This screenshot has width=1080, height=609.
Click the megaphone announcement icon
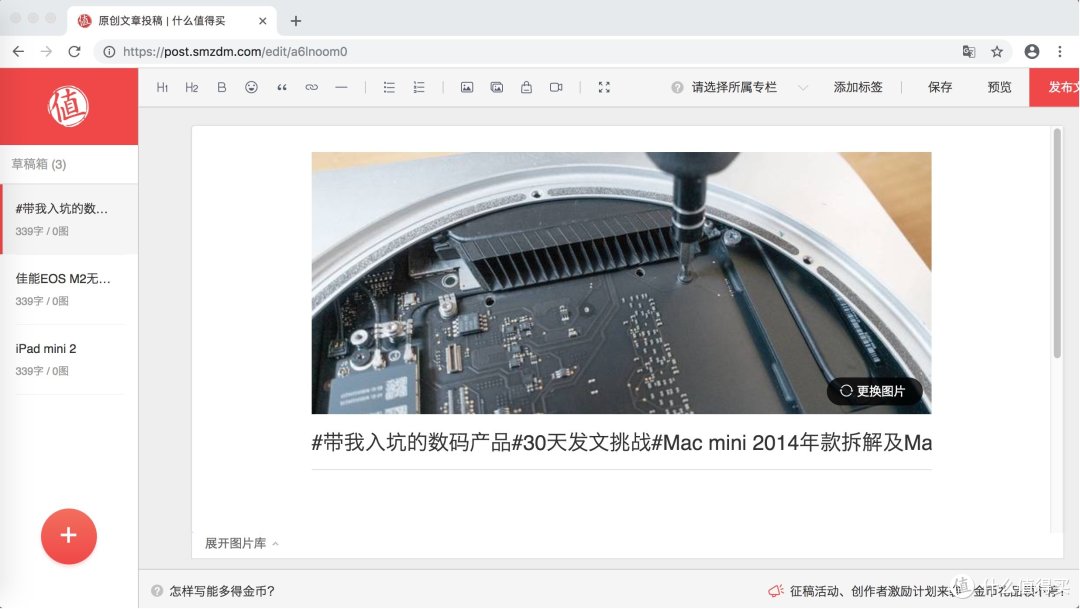776,591
